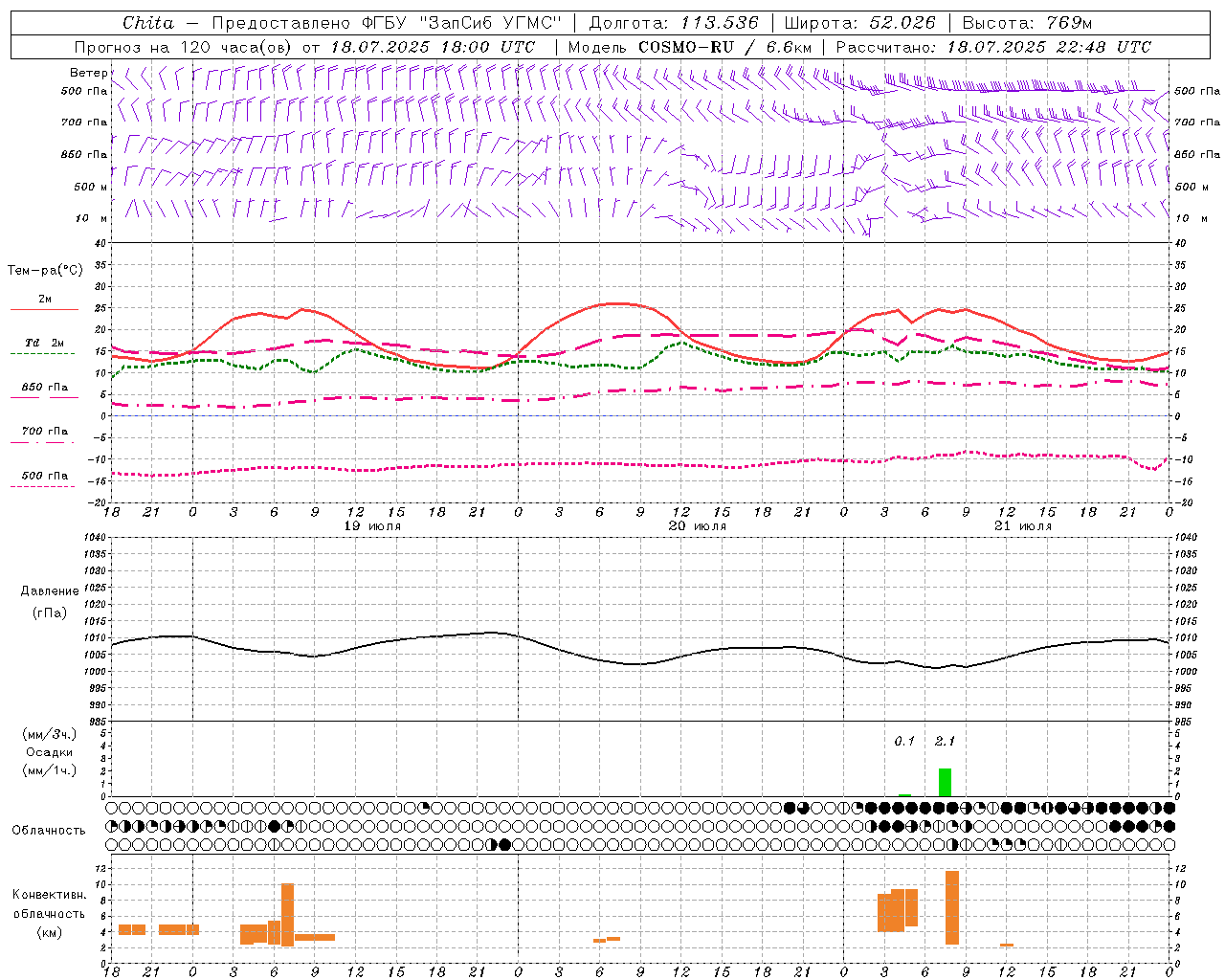The width and height of the screenshot is (1225, 980).
Task: Click the '2м' temperature legend entry
Action: [x=45, y=300]
